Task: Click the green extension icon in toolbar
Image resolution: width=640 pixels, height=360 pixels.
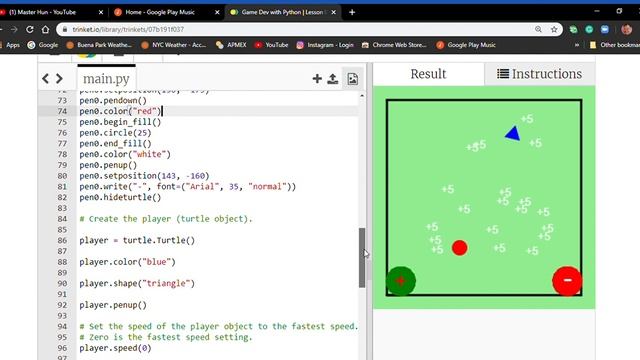Action: [x=573, y=29]
